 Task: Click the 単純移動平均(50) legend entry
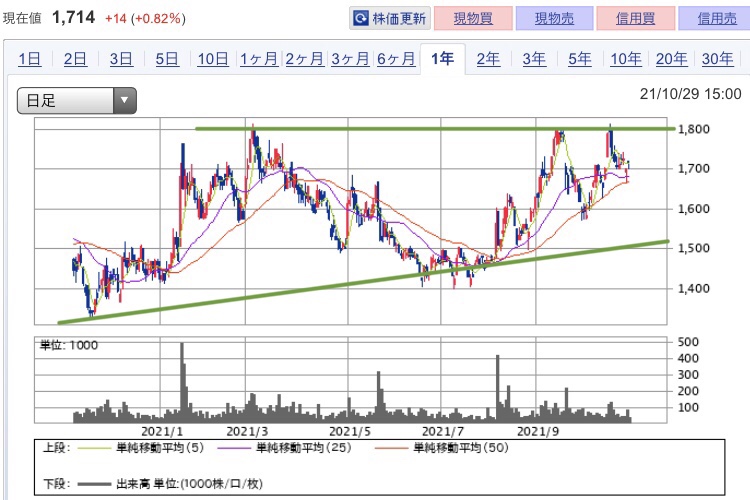[x=442, y=448]
